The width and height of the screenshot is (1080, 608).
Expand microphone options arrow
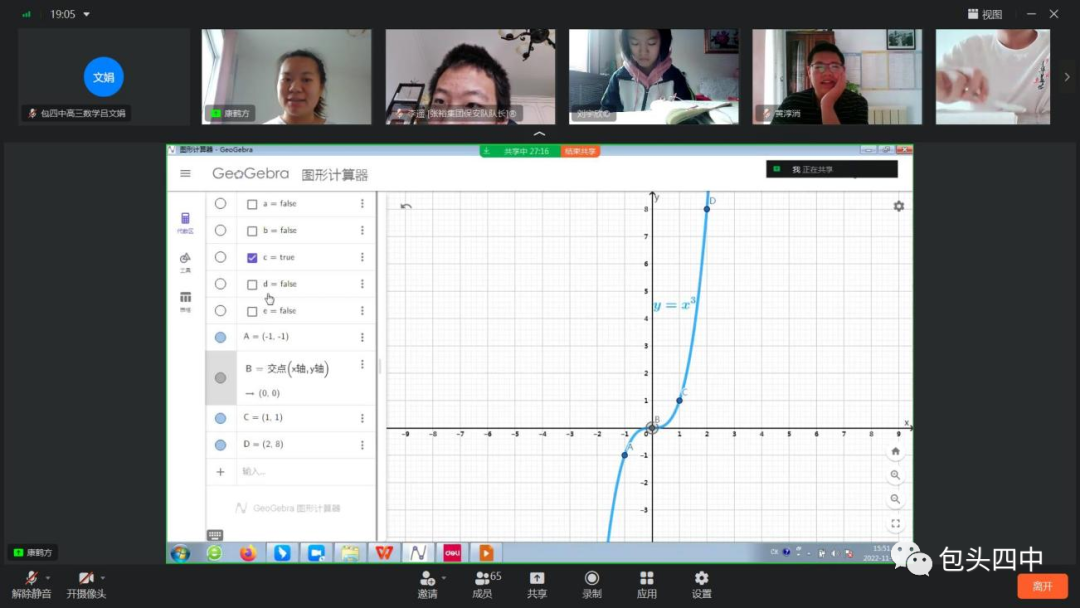tap(48, 578)
